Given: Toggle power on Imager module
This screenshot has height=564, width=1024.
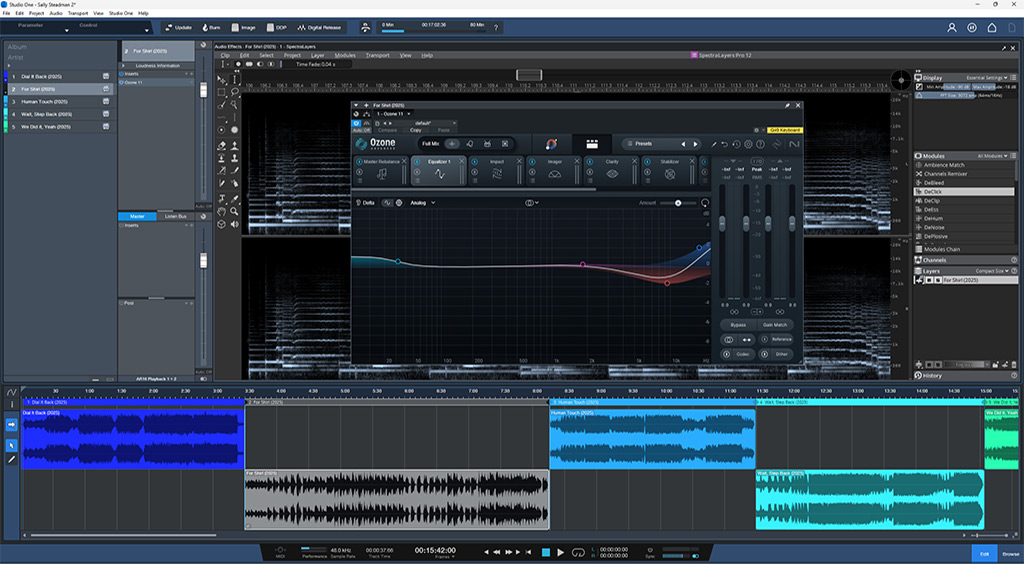Looking at the screenshot, I should point(532,161).
